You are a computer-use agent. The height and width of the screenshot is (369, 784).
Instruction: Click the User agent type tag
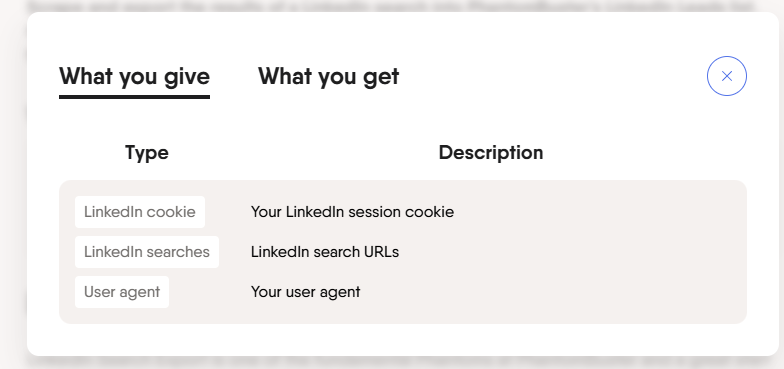pyautogui.click(x=122, y=292)
